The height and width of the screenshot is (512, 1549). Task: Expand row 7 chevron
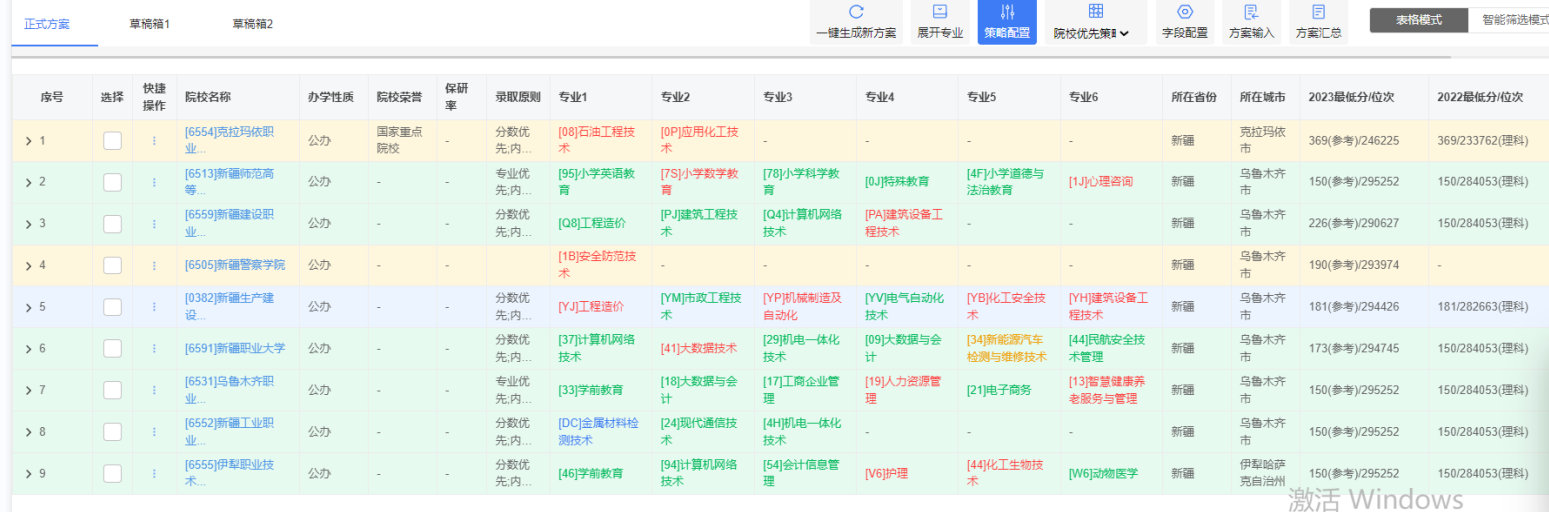28,390
